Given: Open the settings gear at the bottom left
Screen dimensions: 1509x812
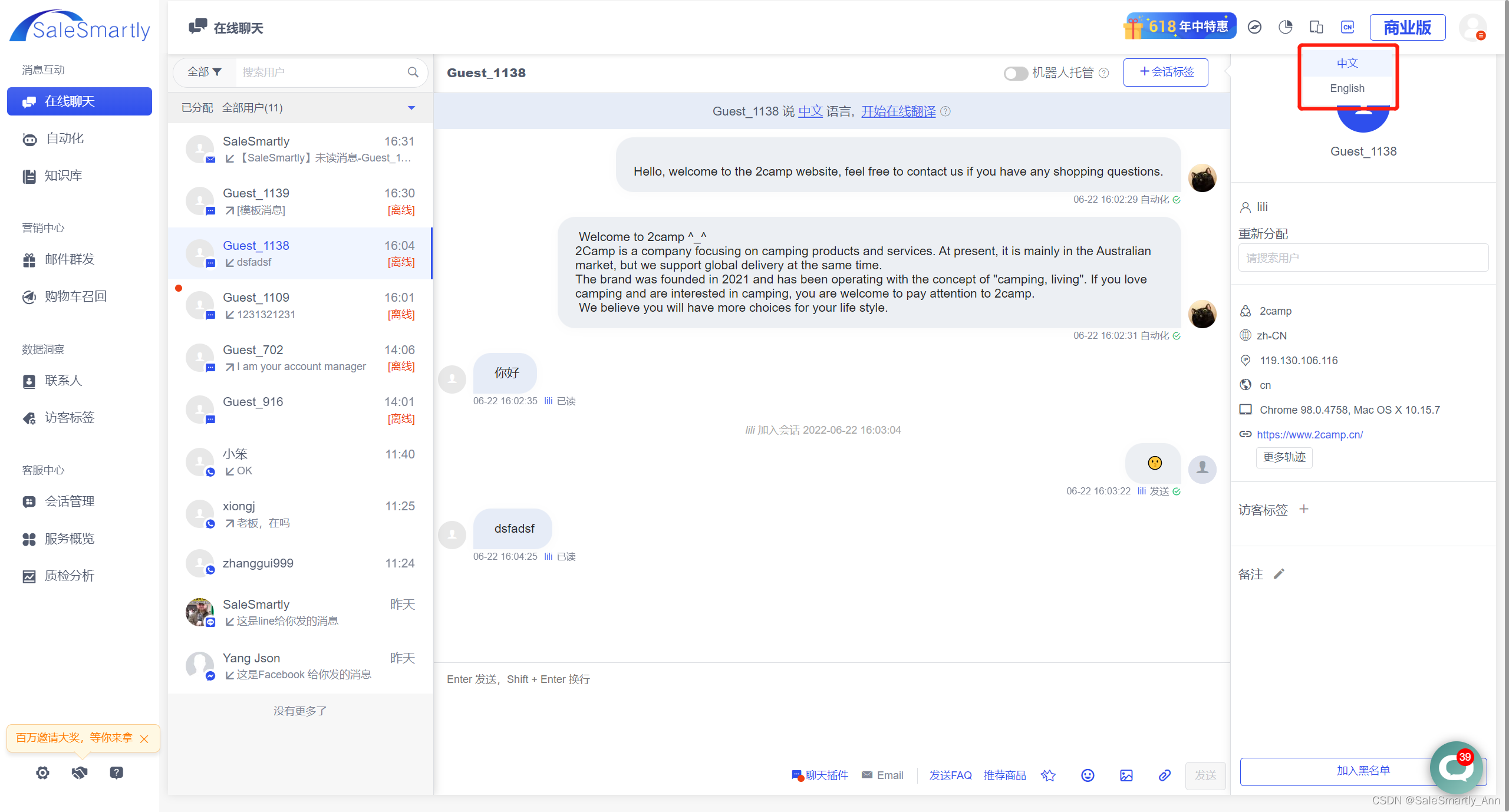Looking at the screenshot, I should [42, 773].
